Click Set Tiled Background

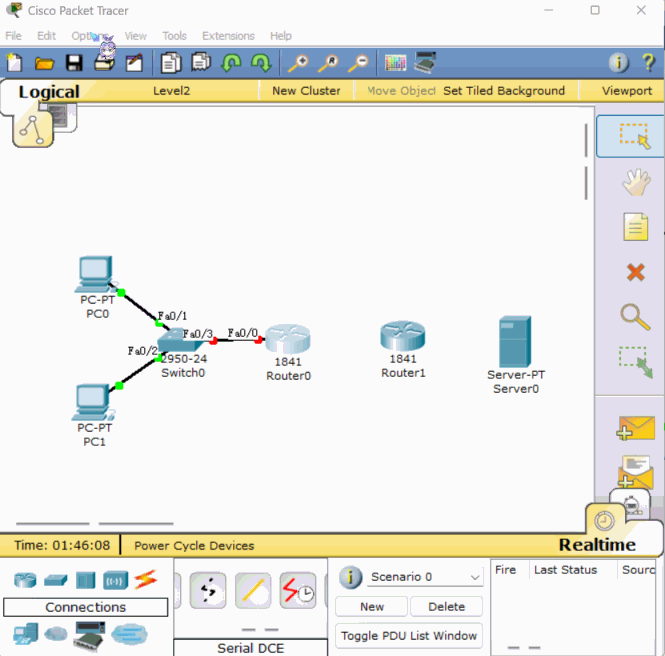click(x=504, y=91)
